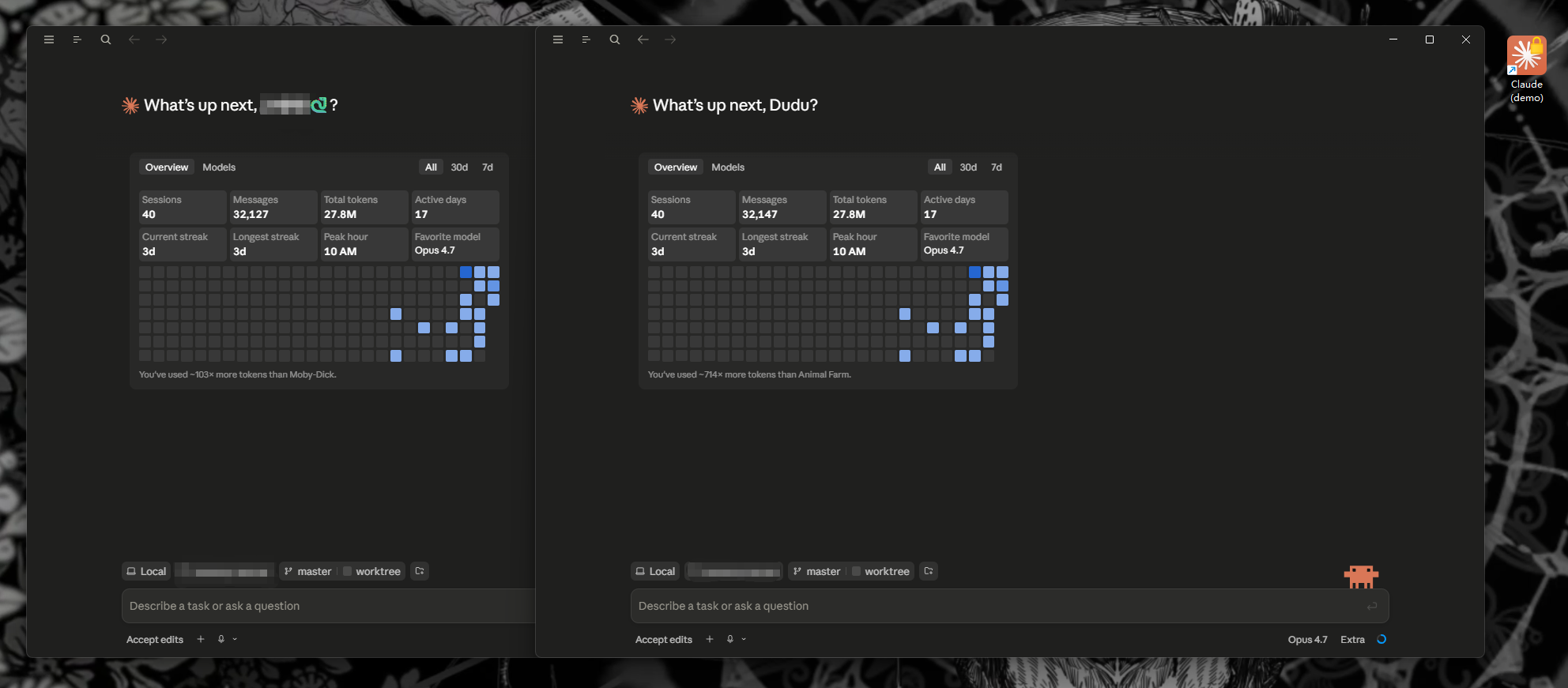Switch to the Models tab in right window
This screenshot has width=1568, height=688.
tap(728, 167)
